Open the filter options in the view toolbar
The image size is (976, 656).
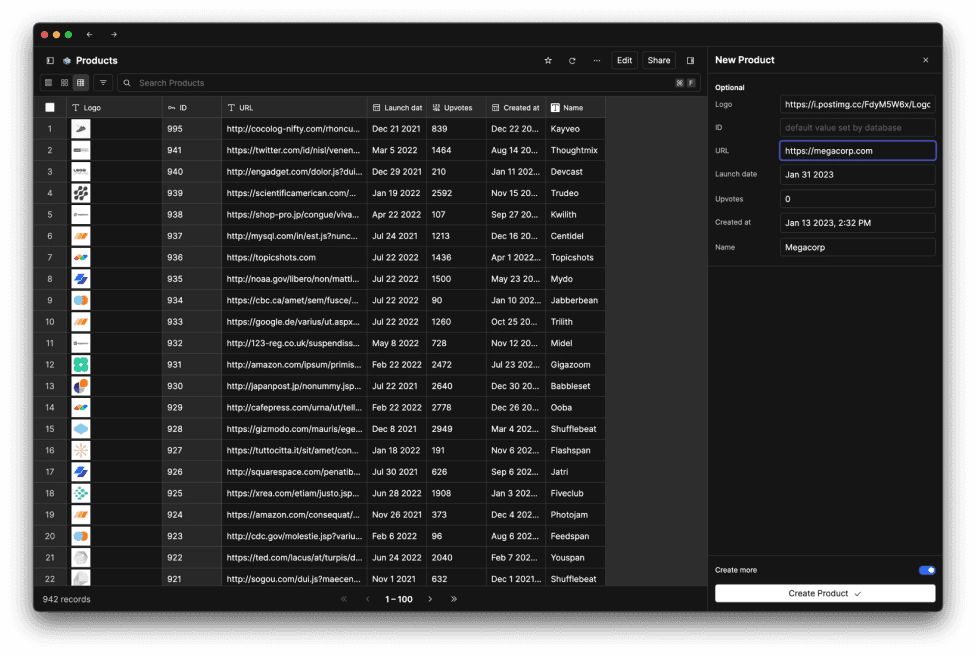pos(103,82)
